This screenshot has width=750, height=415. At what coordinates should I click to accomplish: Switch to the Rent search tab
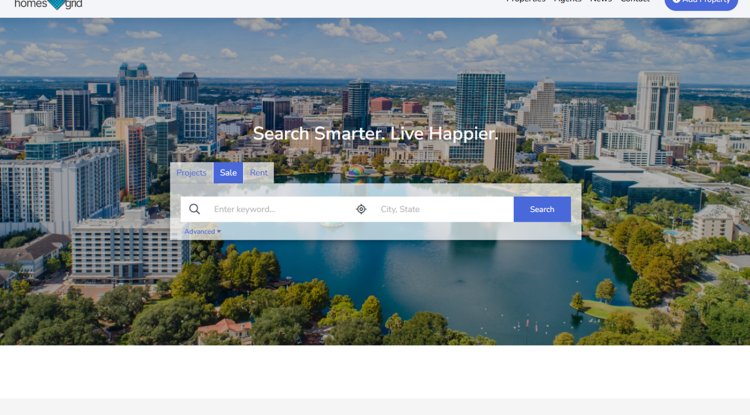(259, 173)
